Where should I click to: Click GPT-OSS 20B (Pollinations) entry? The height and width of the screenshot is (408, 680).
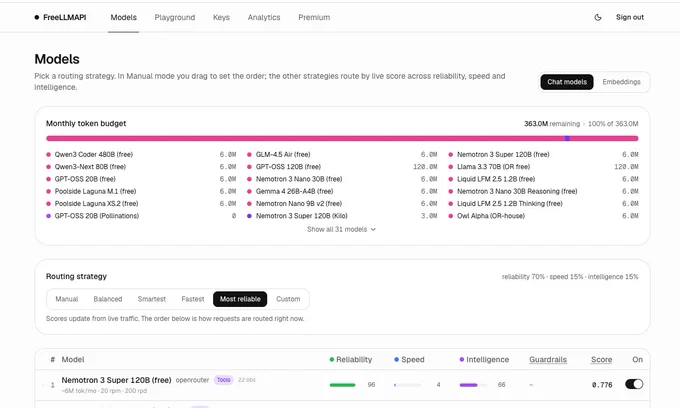pyautogui.click(x=97, y=216)
